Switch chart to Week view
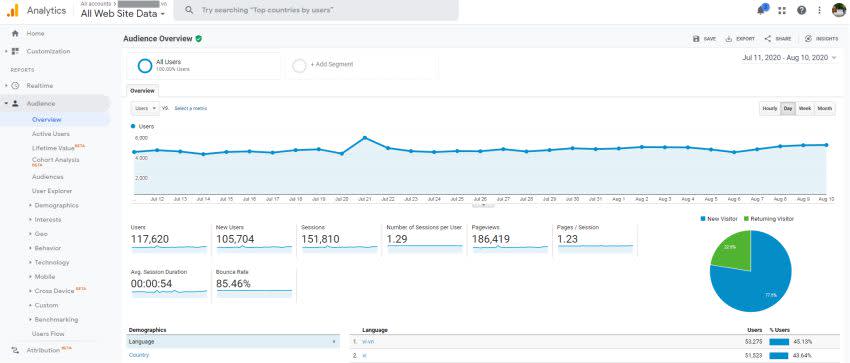The width and height of the screenshot is (850, 363). (805, 108)
